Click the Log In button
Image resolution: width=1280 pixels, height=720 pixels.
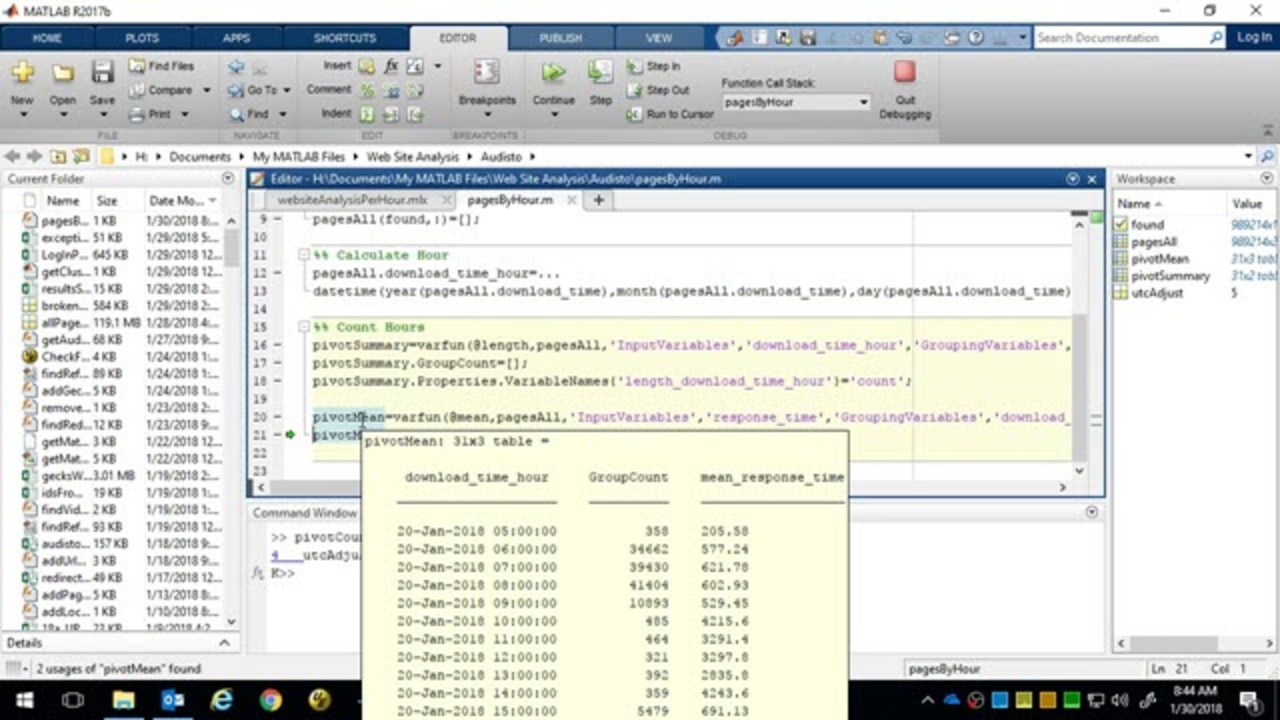point(1254,37)
